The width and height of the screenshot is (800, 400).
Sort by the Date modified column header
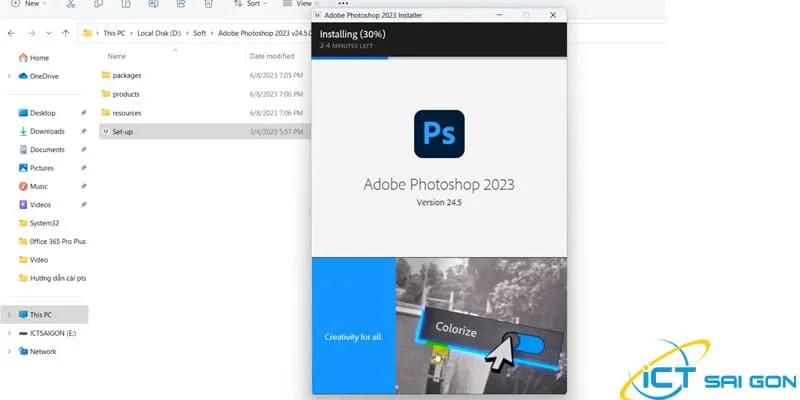coord(272,56)
